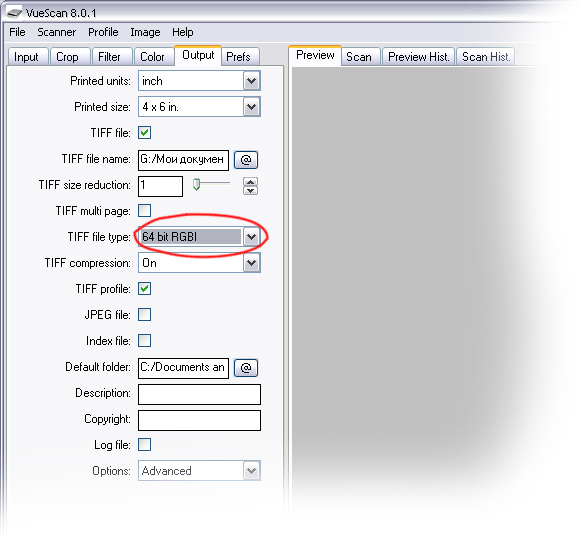Enable the JPEG file checkbox

(x=144, y=315)
